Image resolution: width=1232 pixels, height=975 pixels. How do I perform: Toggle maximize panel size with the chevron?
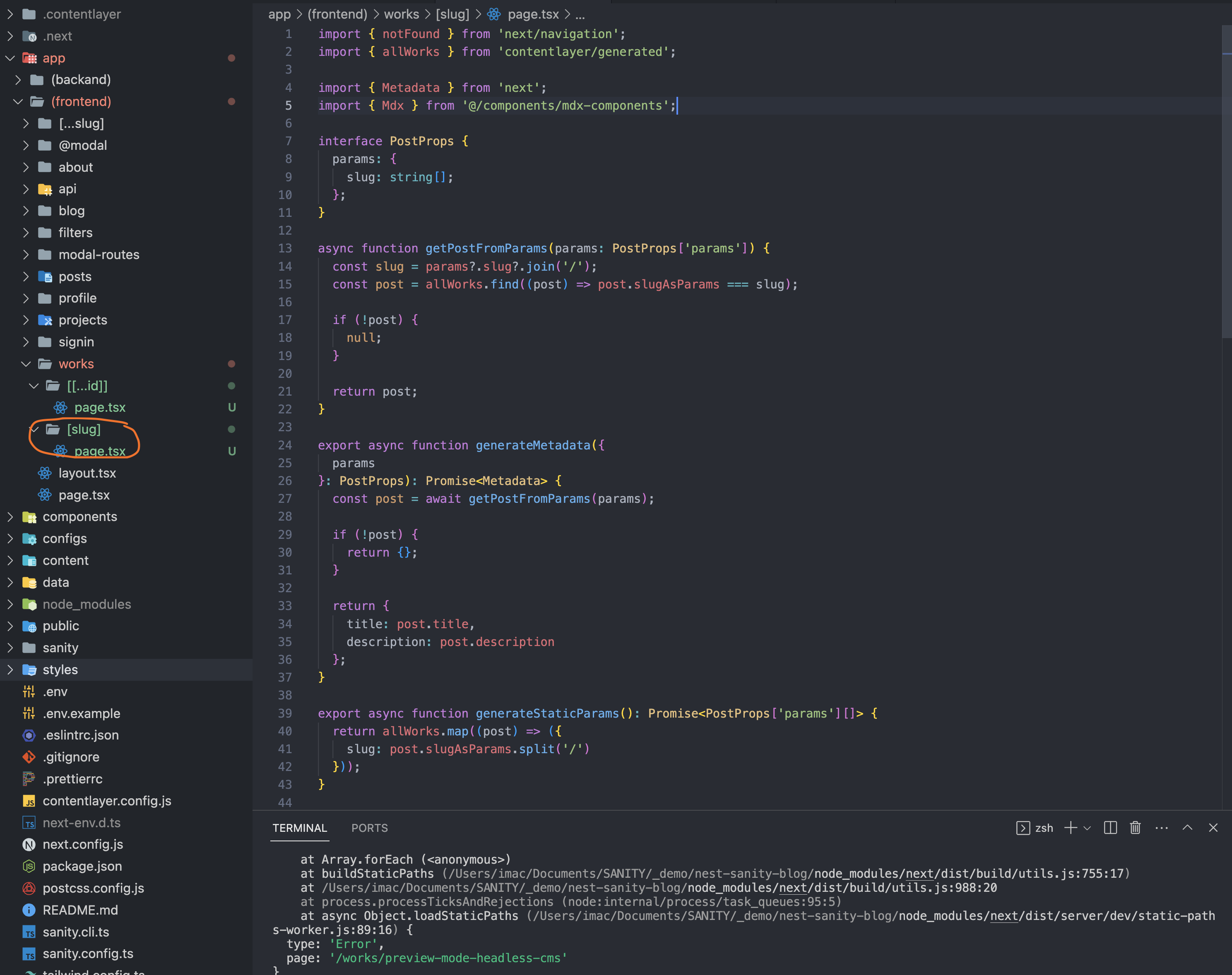(1187, 828)
